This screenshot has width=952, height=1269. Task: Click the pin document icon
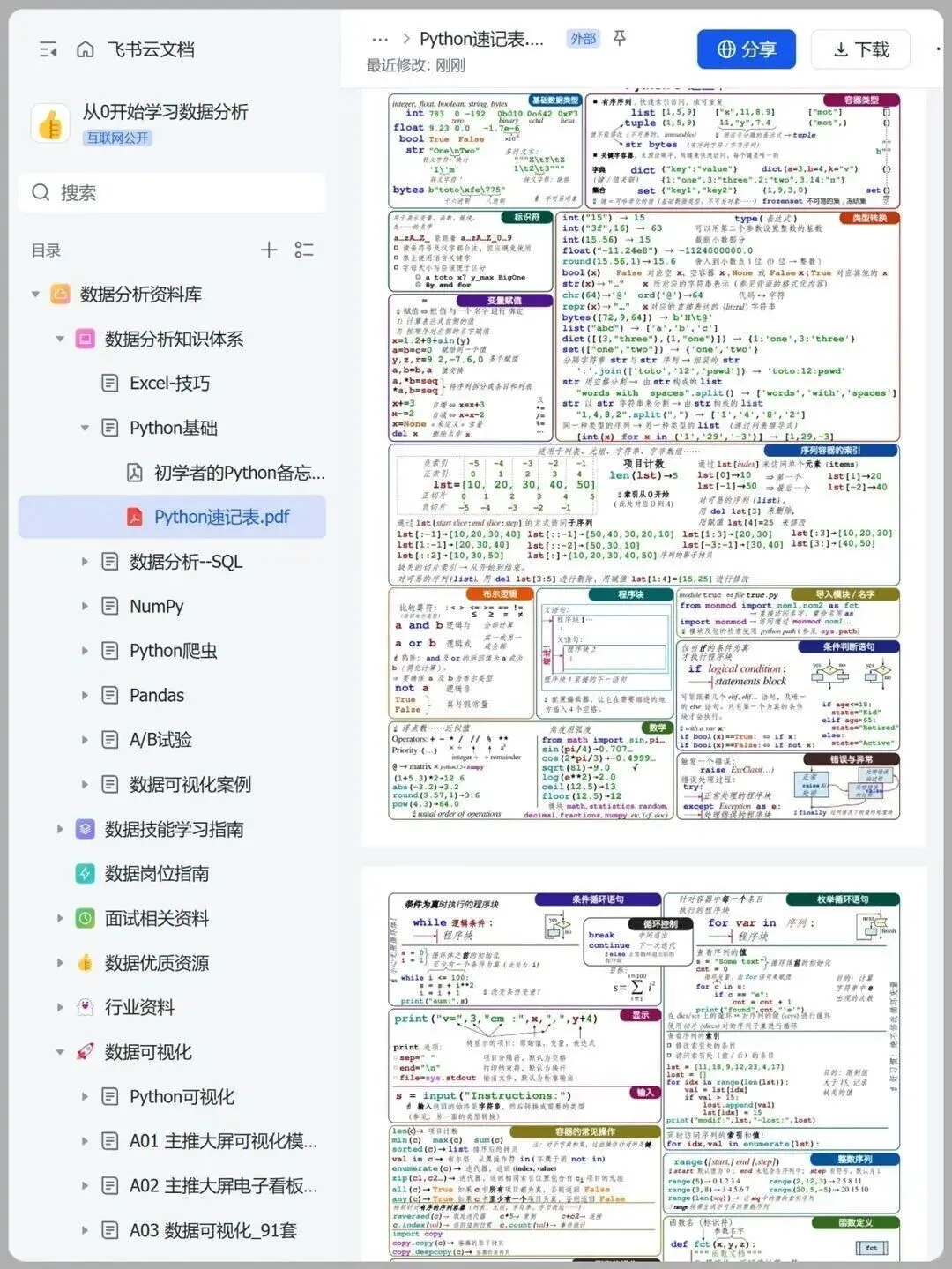coord(620,38)
